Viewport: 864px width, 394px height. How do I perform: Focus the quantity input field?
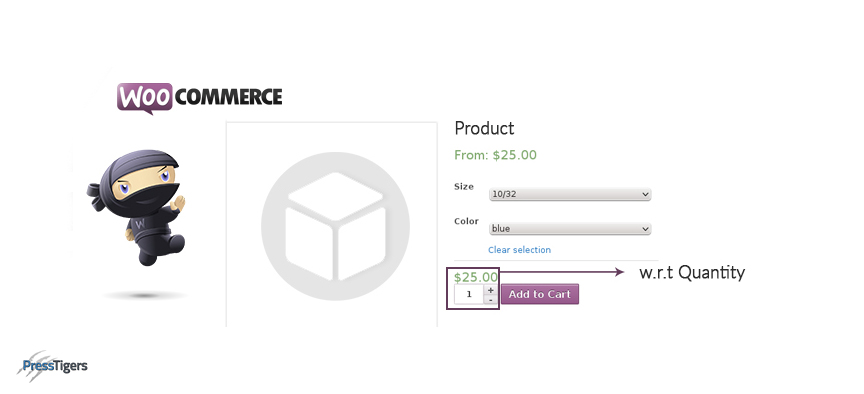click(x=469, y=294)
